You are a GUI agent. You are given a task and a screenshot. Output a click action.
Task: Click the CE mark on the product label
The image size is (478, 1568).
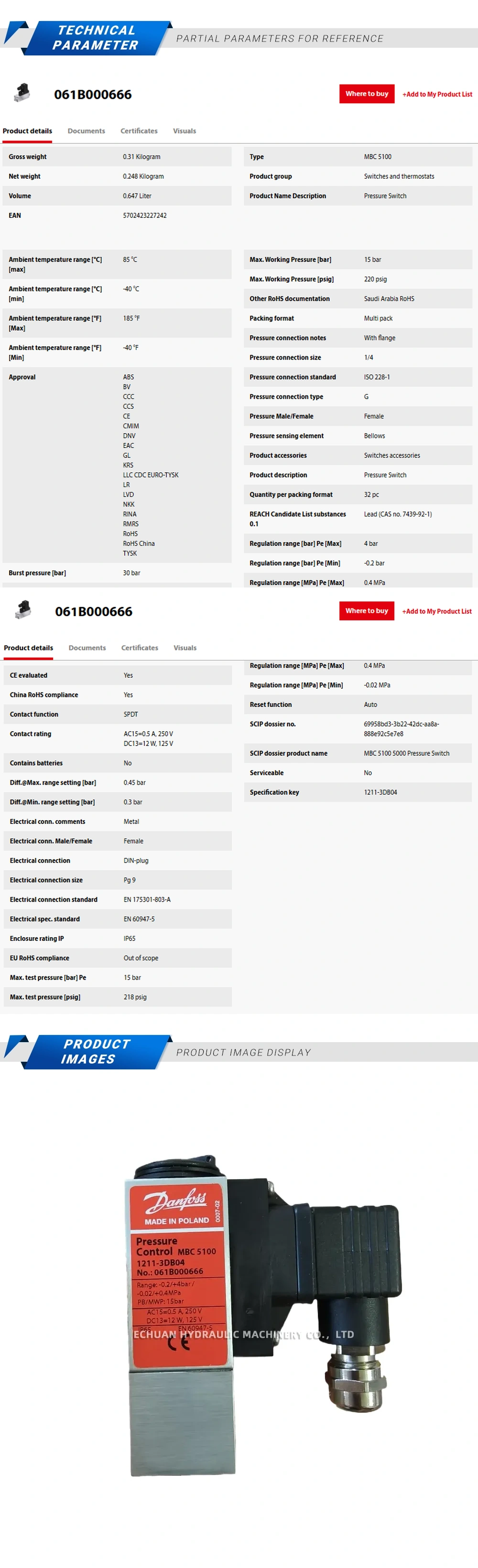coord(178,1344)
